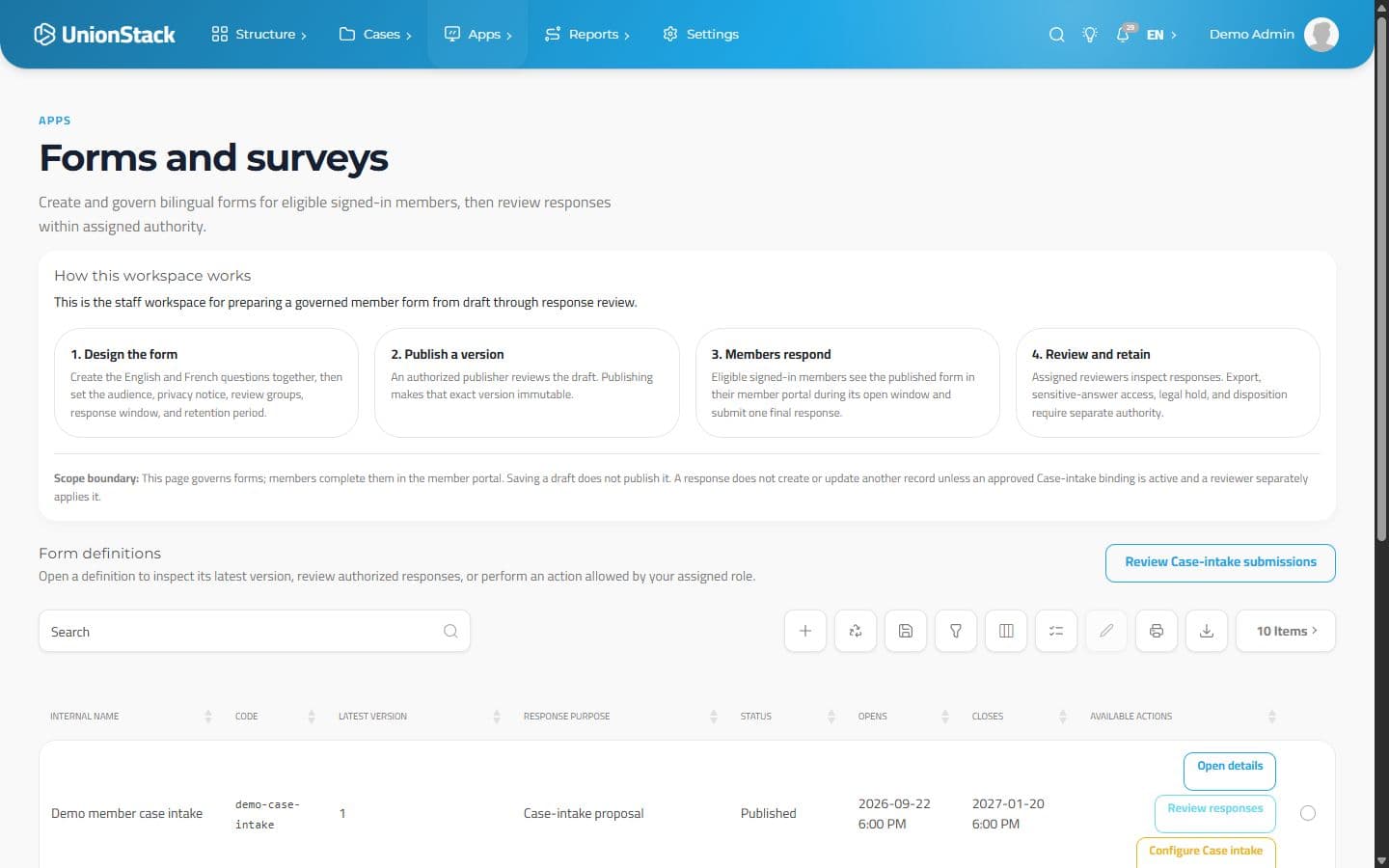The height and width of the screenshot is (868, 1389).
Task: Print the form definitions list
Action: (1157, 631)
